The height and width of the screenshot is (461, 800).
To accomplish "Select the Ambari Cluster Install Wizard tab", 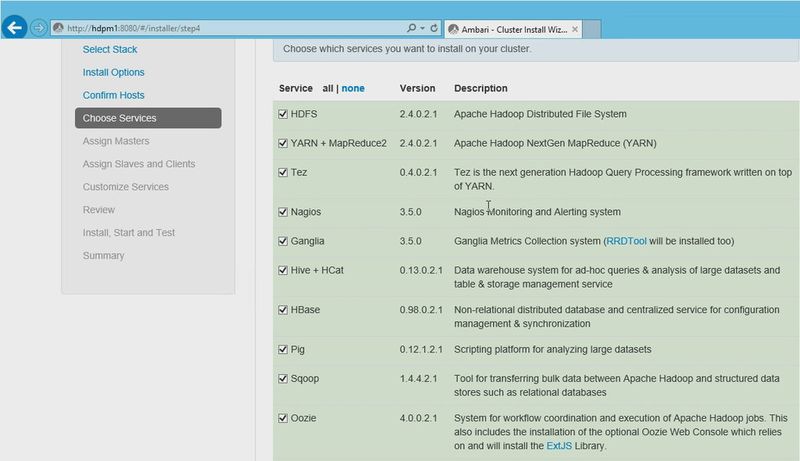I will click(514, 30).
